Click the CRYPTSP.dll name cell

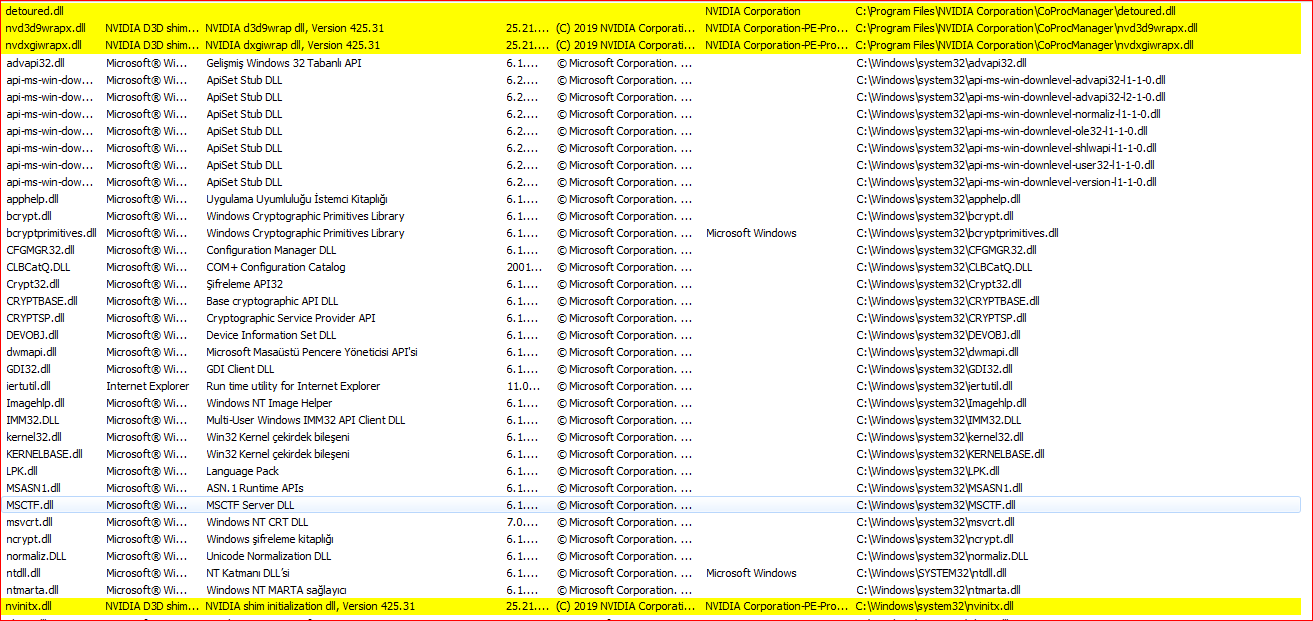pos(35,318)
